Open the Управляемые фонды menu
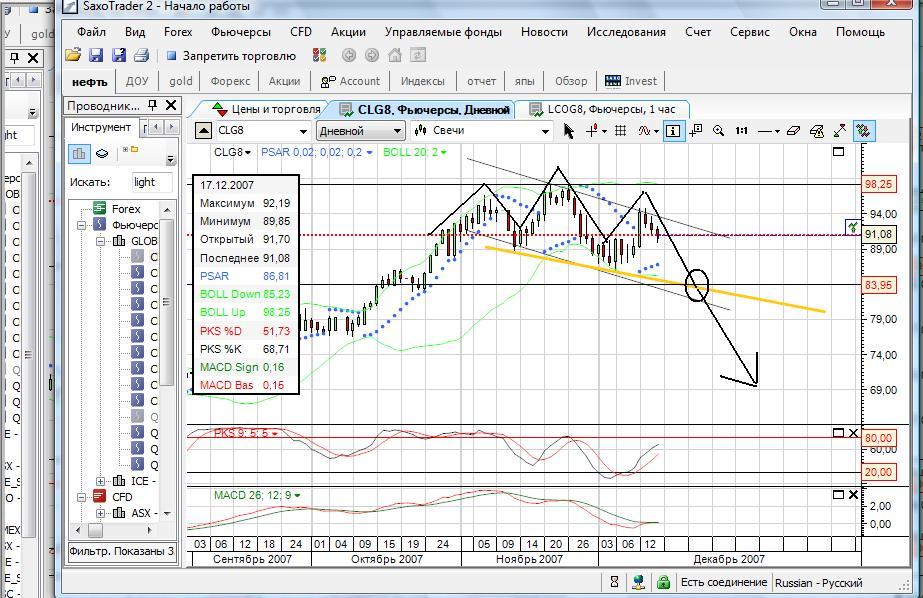The width and height of the screenshot is (923, 598). pyautogui.click(x=443, y=32)
